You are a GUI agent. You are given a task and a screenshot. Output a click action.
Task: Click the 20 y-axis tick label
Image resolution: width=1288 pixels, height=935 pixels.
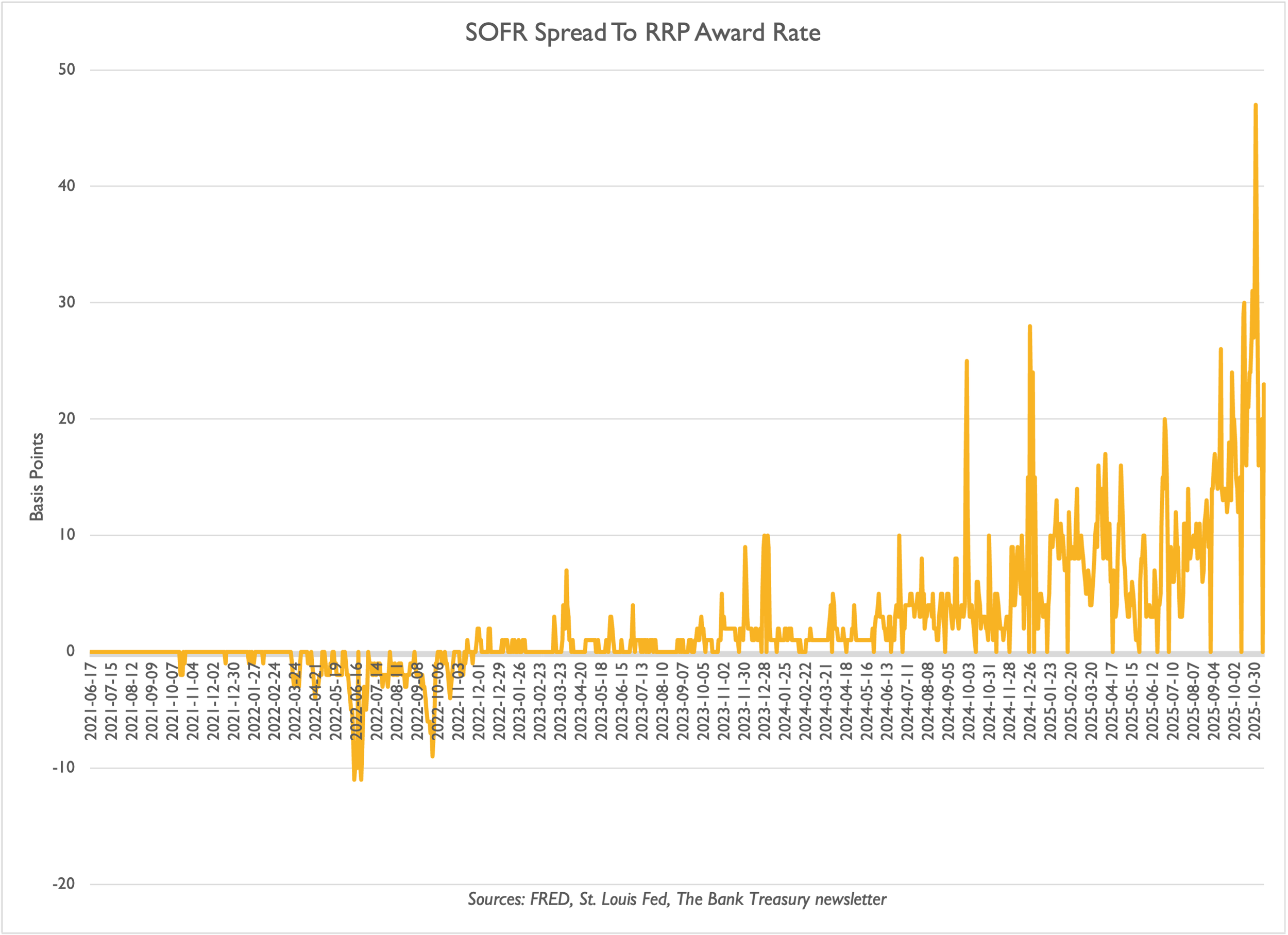point(66,419)
